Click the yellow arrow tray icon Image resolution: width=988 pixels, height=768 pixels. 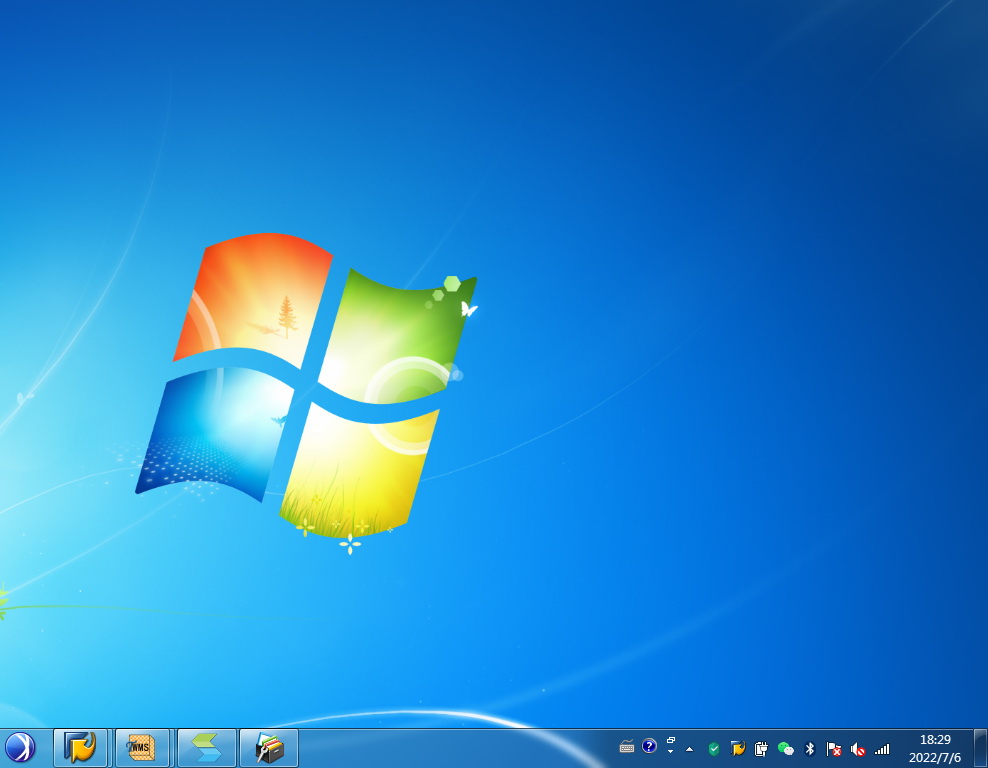point(738,748)
